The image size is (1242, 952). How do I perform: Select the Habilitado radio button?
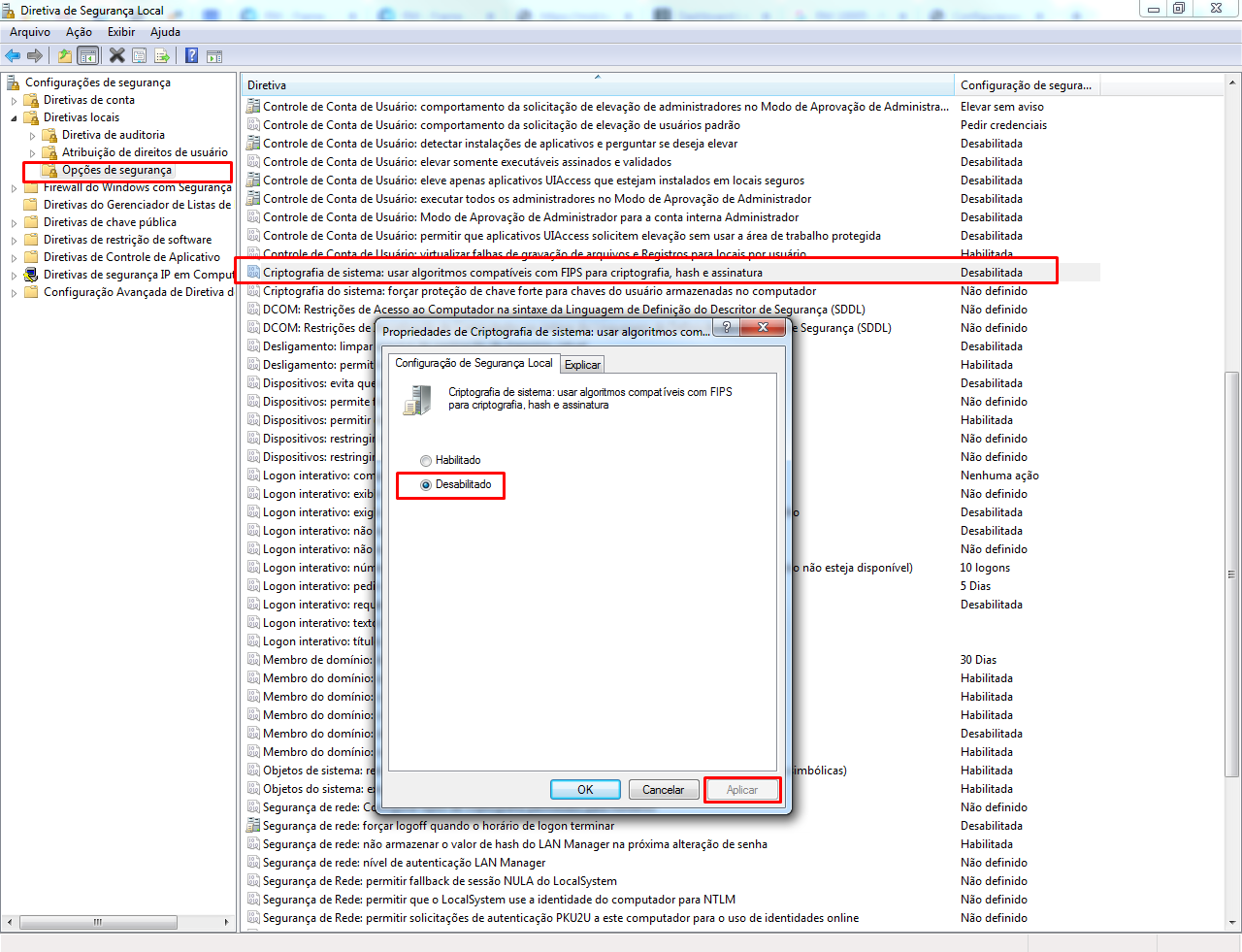[x=426, y=461]
